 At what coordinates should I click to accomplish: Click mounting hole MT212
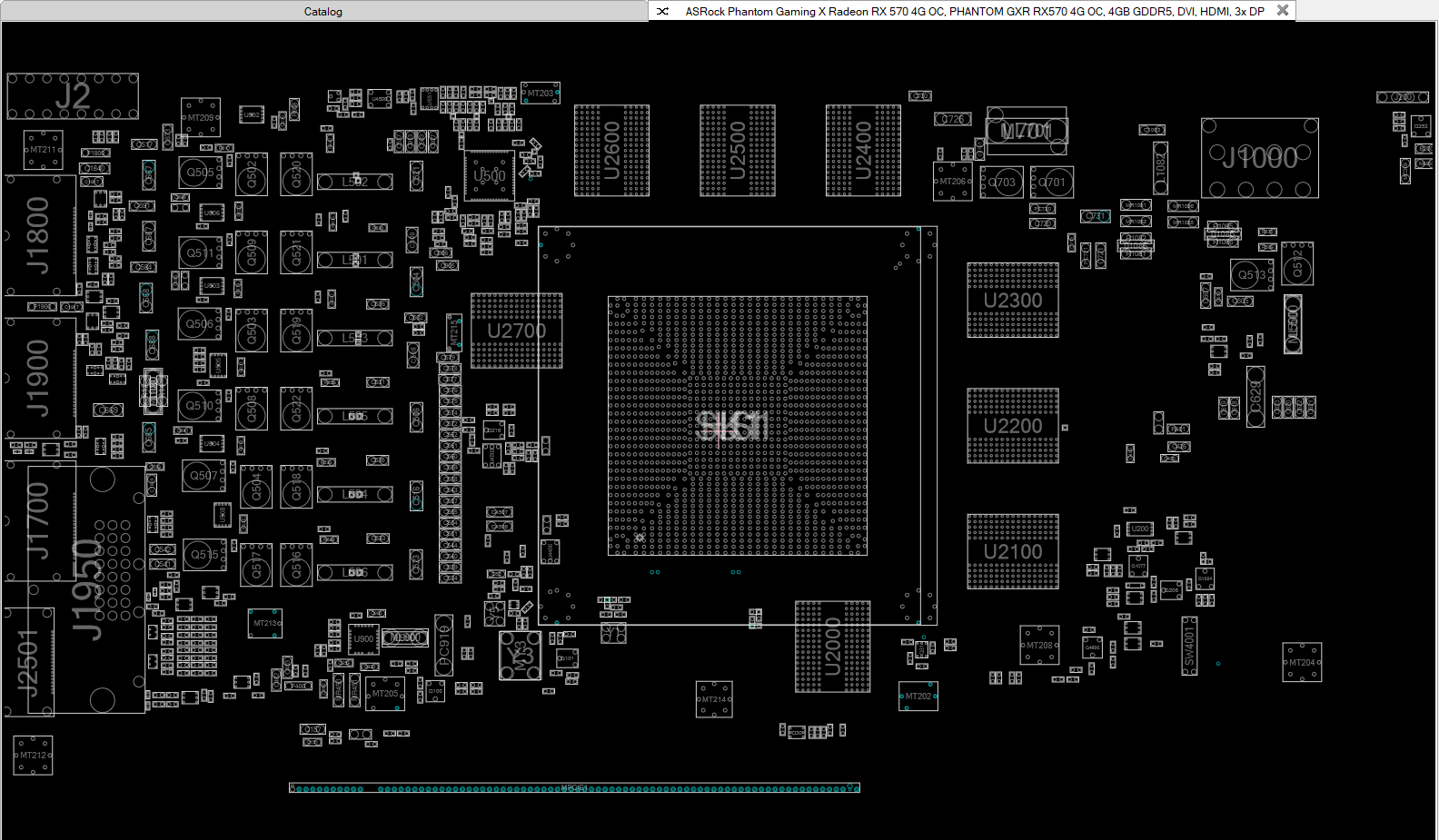point(33,756)
